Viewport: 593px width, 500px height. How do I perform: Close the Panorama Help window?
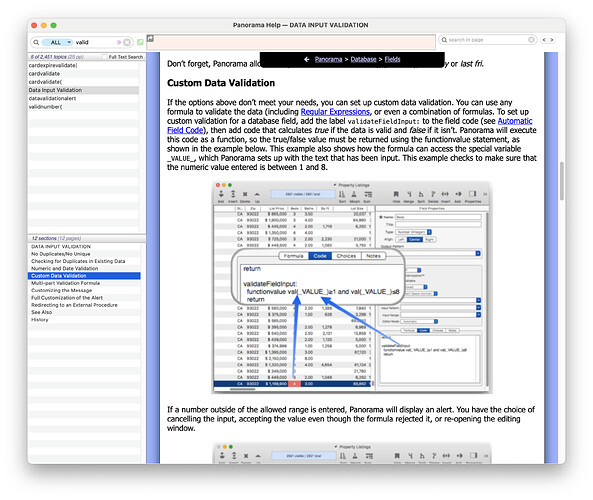pyautogui.click(x=34, y=25)
